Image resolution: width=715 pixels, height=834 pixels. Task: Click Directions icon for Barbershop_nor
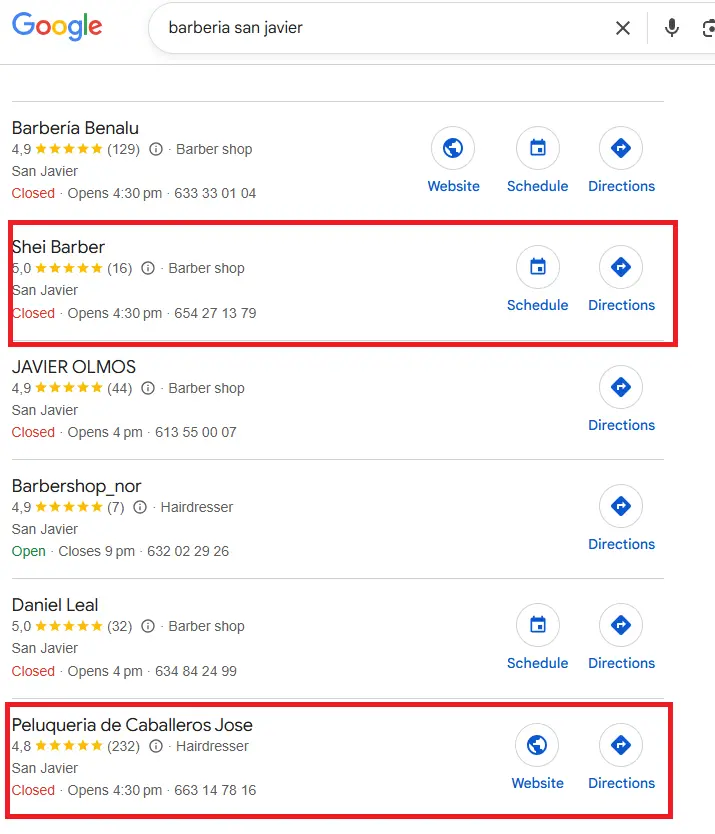click(x=621, y=506)
